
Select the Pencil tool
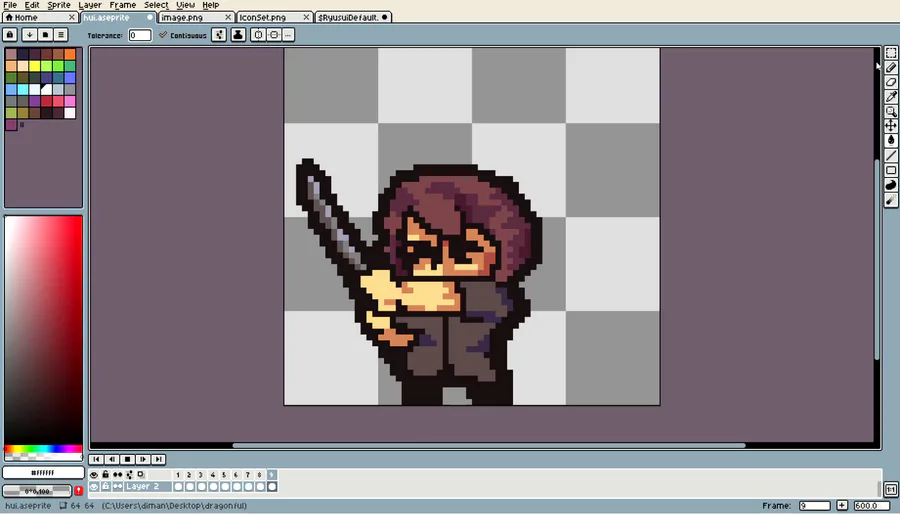[891, 68]
